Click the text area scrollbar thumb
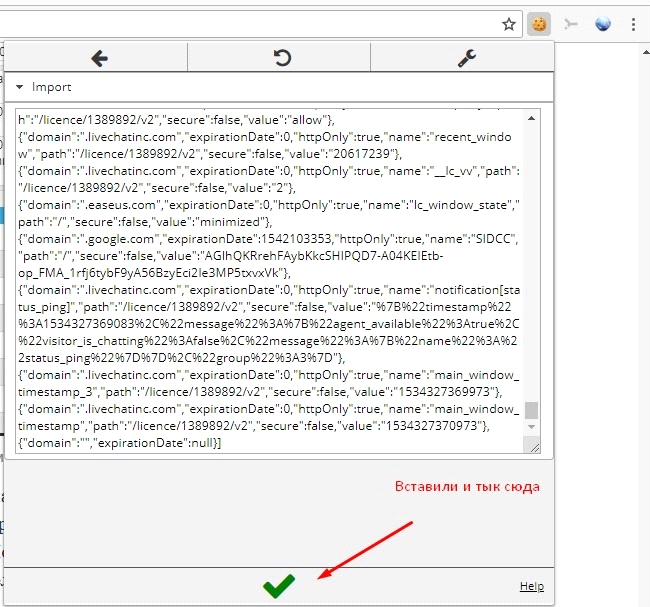This screenshot has width=650, height=607. click(532, 410)
